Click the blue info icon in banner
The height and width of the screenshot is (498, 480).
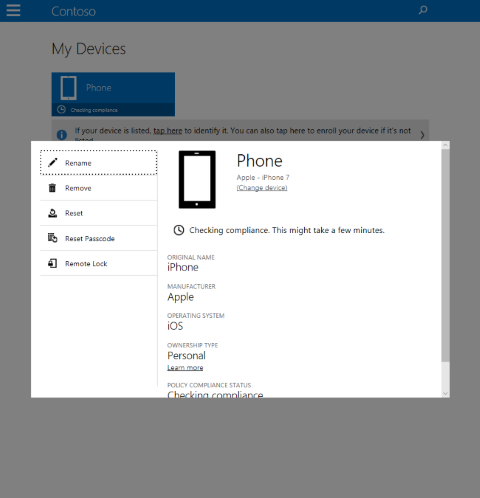pos(62,135)
